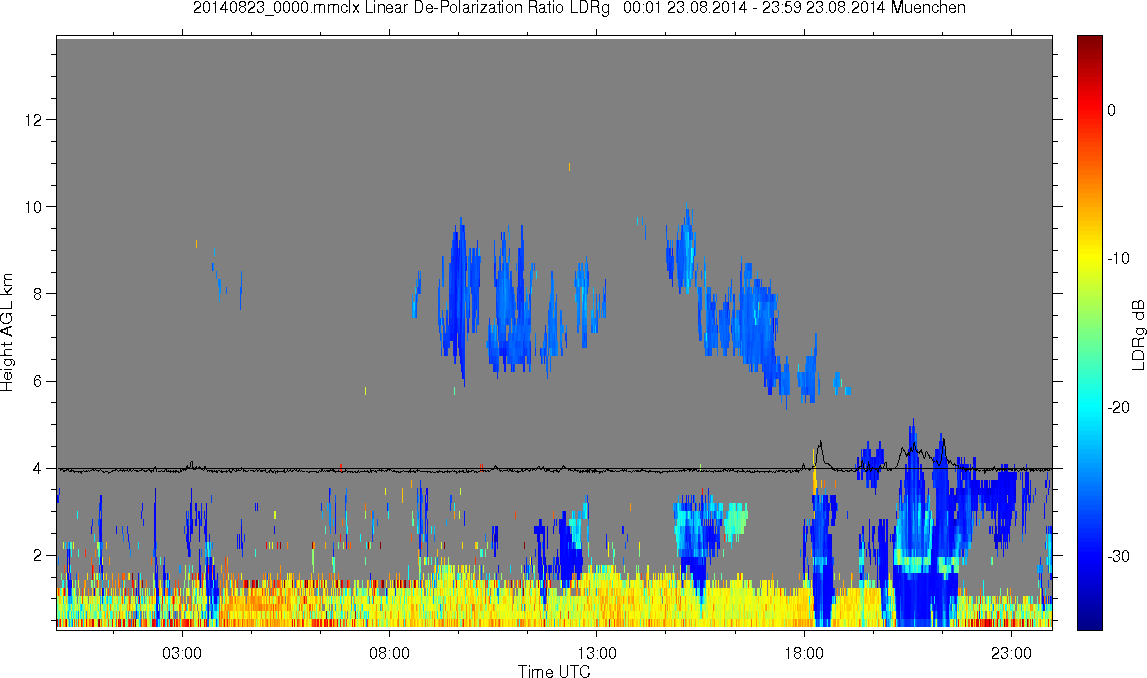Click the colorbar value label 0

tap(1111, 110)
